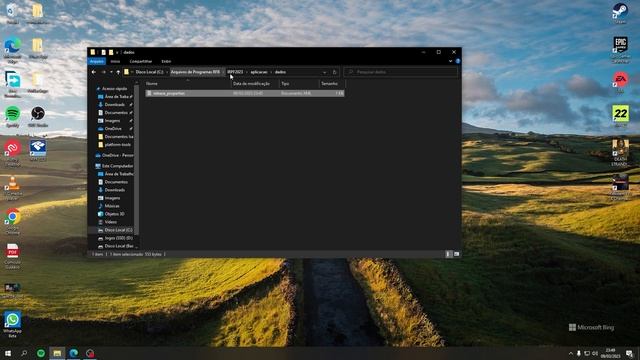640x360 pixels.
Task: Click the Pesquisar dados search box
Action: click(400, 72)
